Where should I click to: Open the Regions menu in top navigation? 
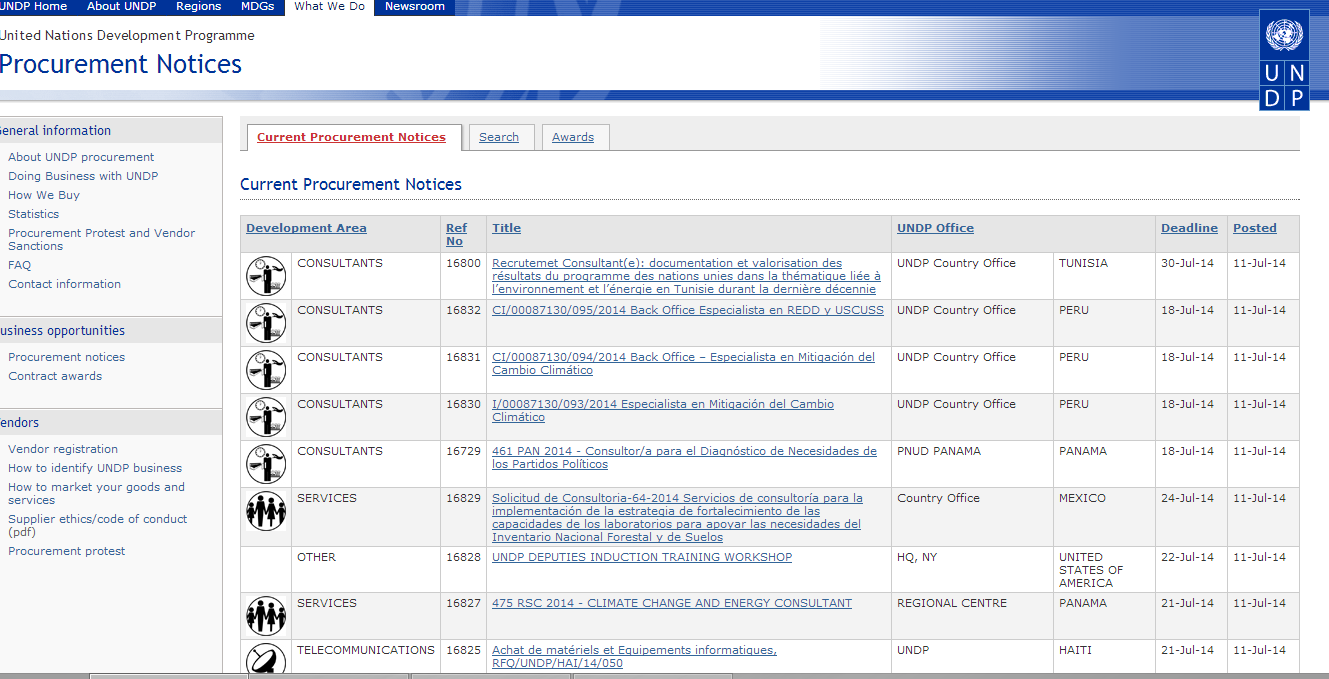(x=198, y=6)
